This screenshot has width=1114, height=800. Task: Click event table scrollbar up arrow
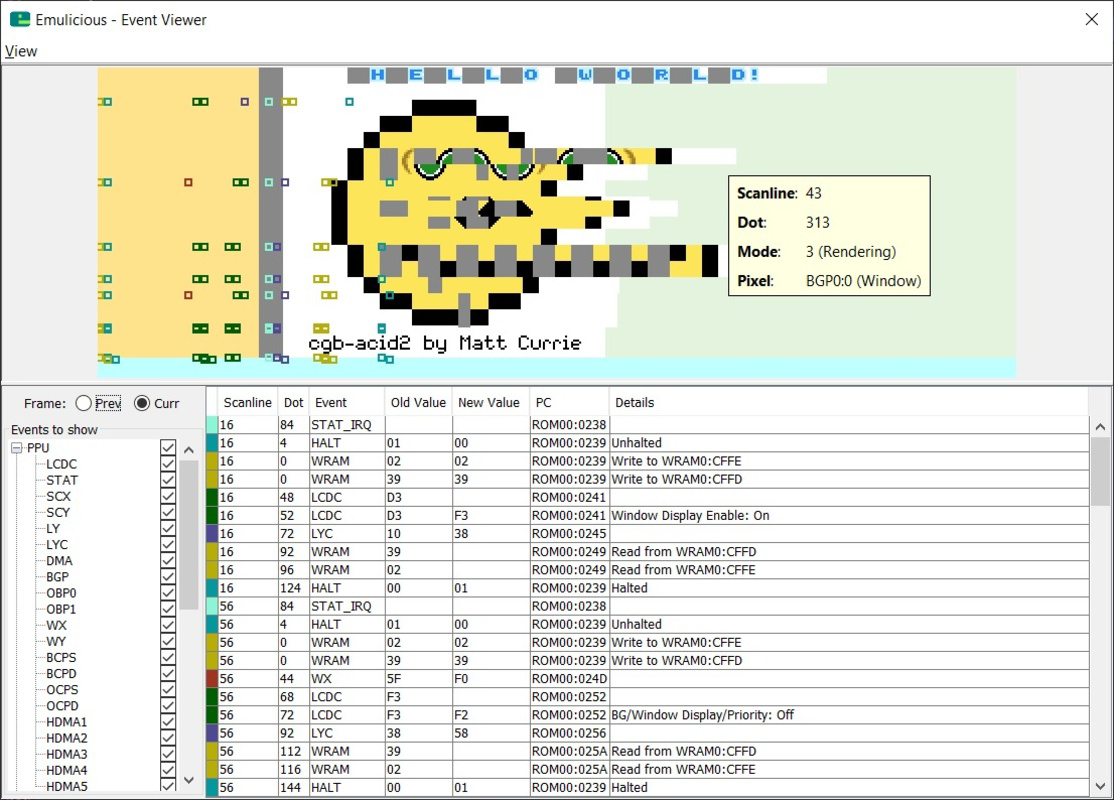[1100, 426]
